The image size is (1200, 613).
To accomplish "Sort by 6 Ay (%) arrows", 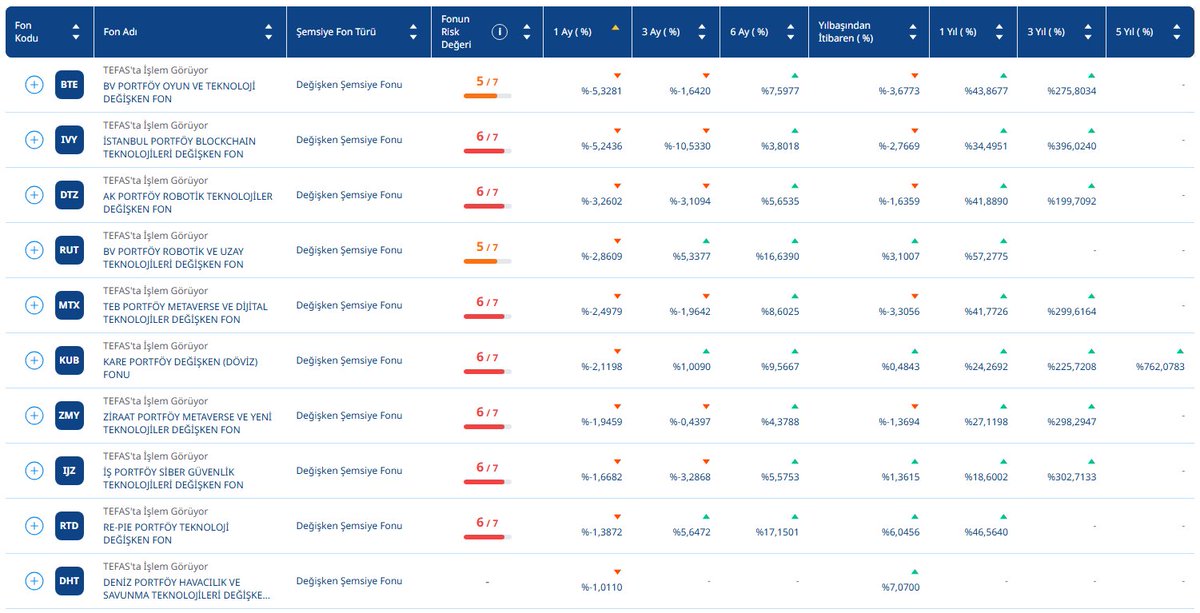I will click(790, 32).
